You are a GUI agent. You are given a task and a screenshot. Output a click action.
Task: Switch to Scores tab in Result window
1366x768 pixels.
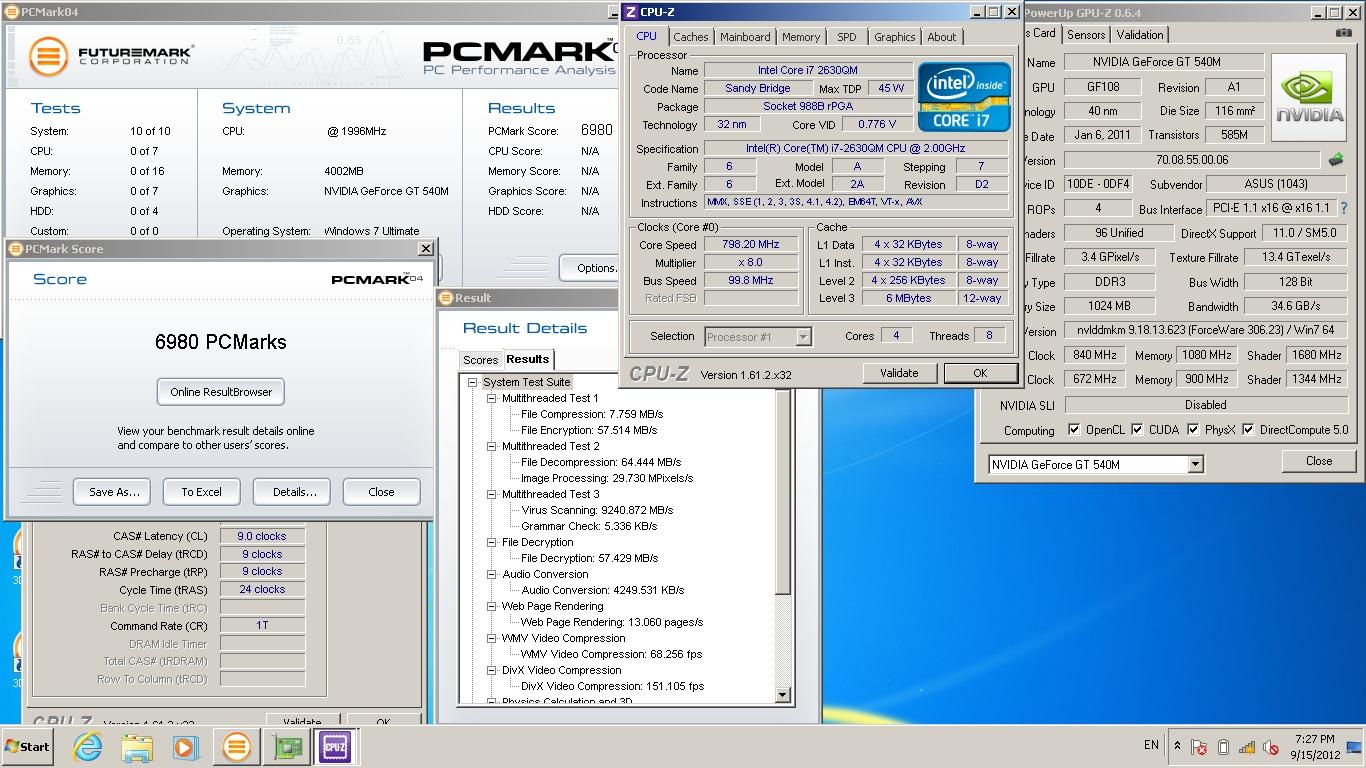click(x=480, y=360)
